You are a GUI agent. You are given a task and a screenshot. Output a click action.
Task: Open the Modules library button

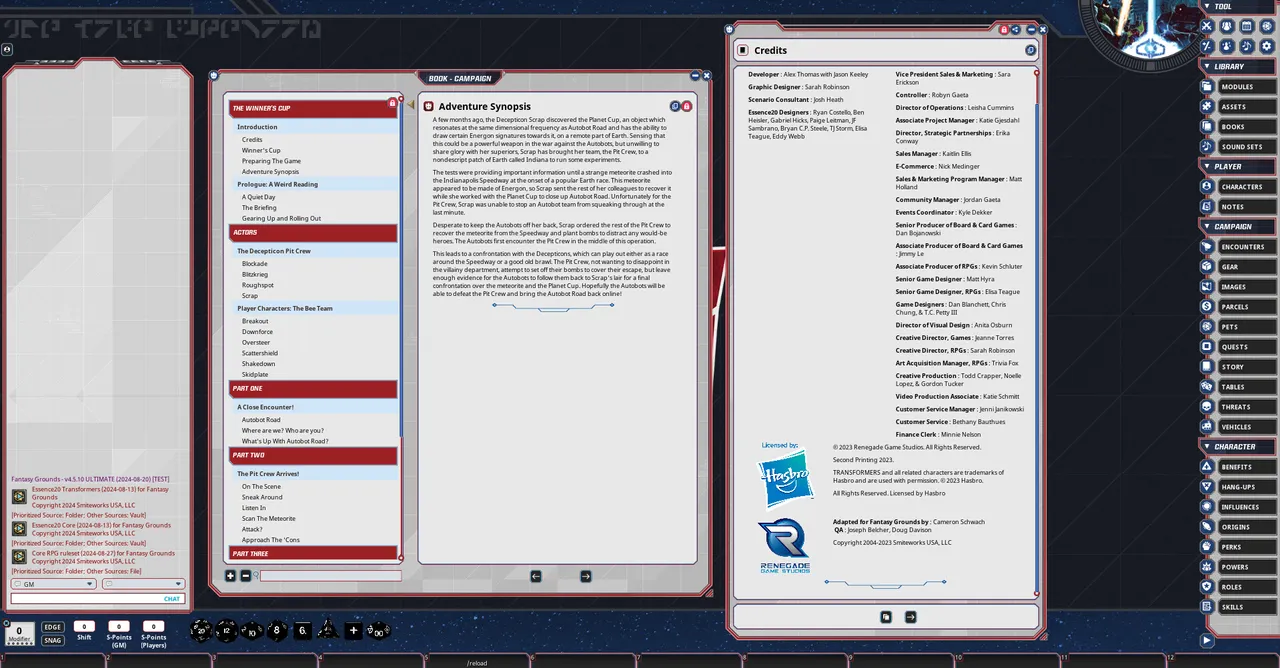(x=1237, y=87)
